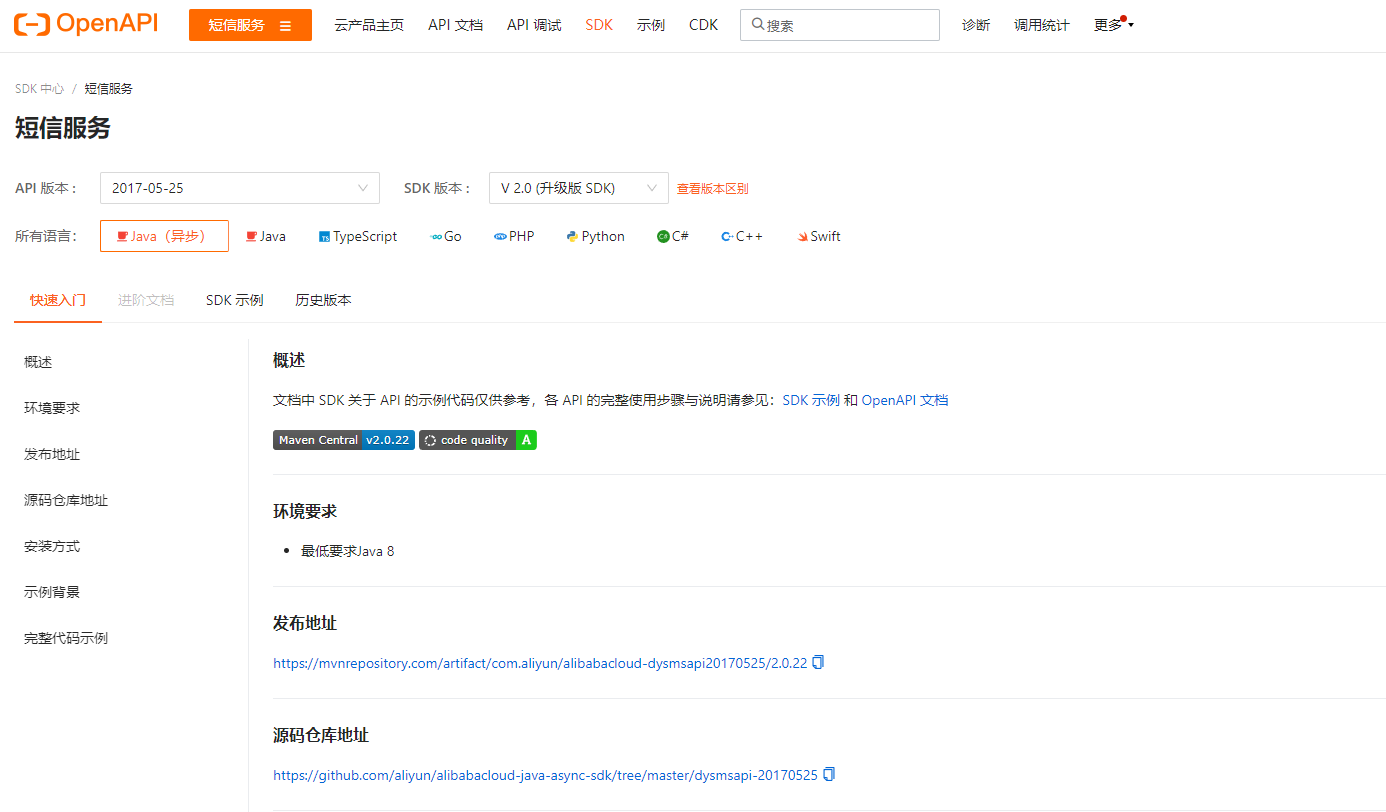Open the 短信服务 product menu button
Viewport: 1386px width, 812px height.
coord(250,25)
